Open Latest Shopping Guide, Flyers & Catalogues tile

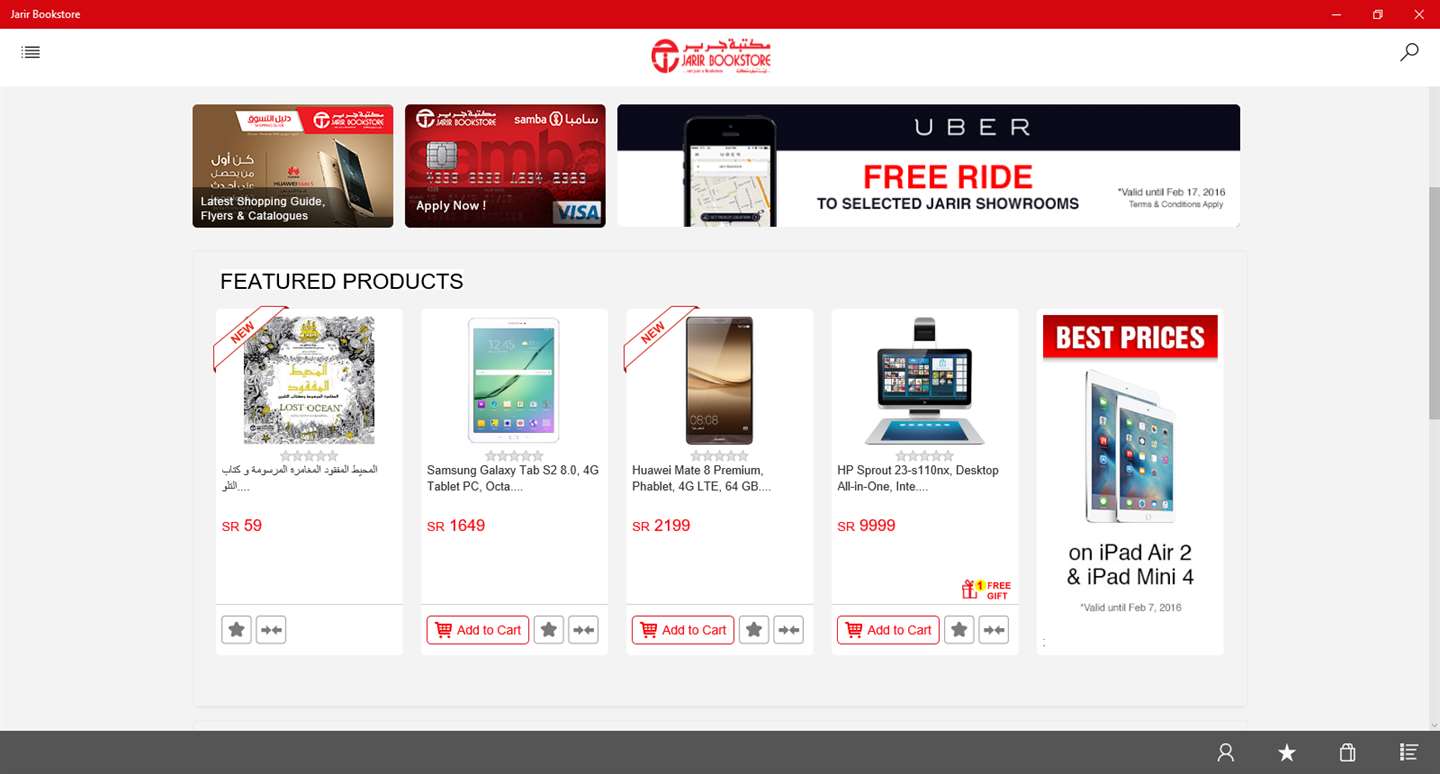[293, 166]
